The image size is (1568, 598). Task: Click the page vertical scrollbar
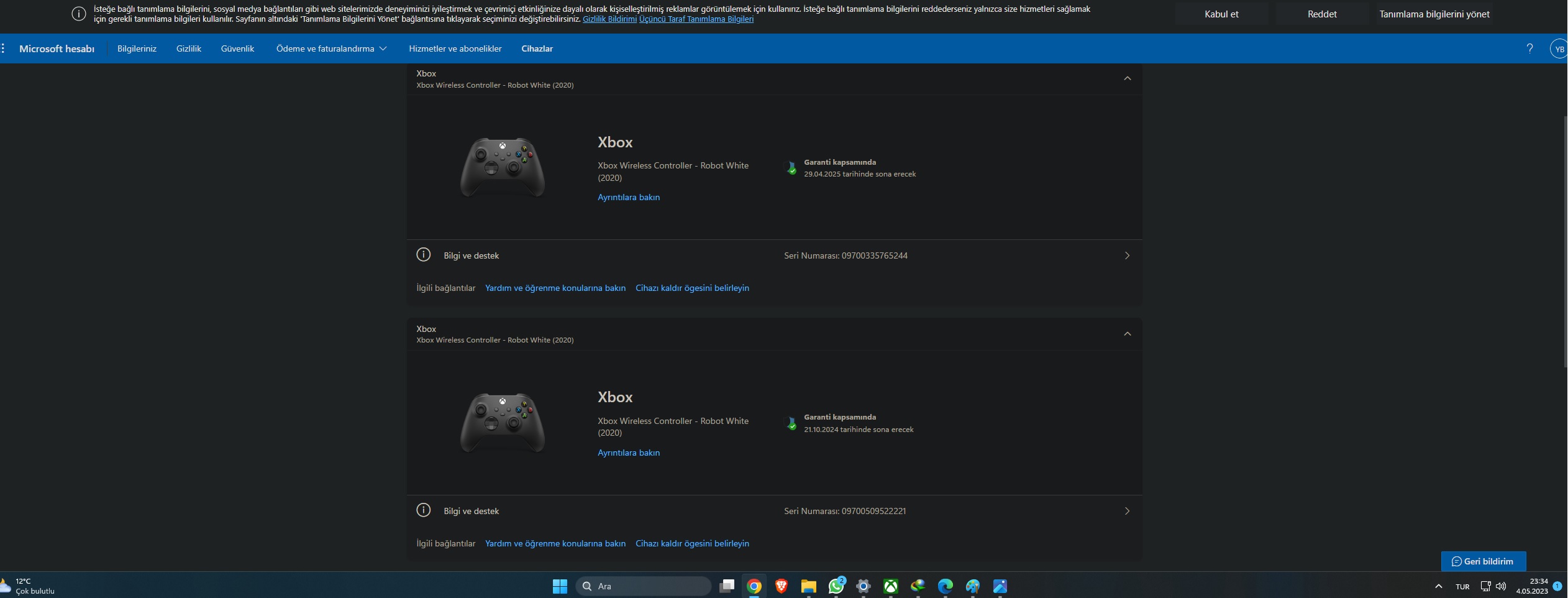(x=1565, y=241)
